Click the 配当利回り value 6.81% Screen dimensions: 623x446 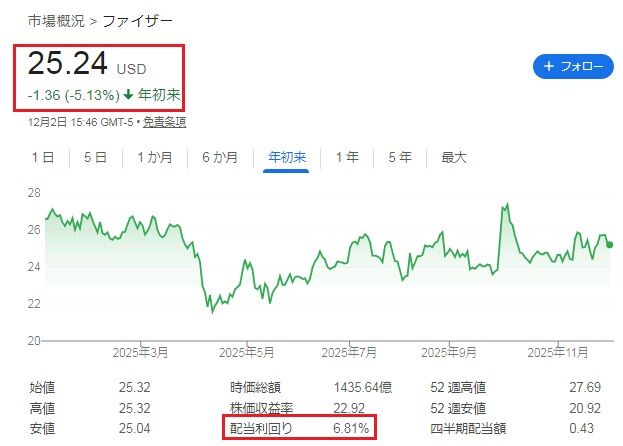(351, 428)
